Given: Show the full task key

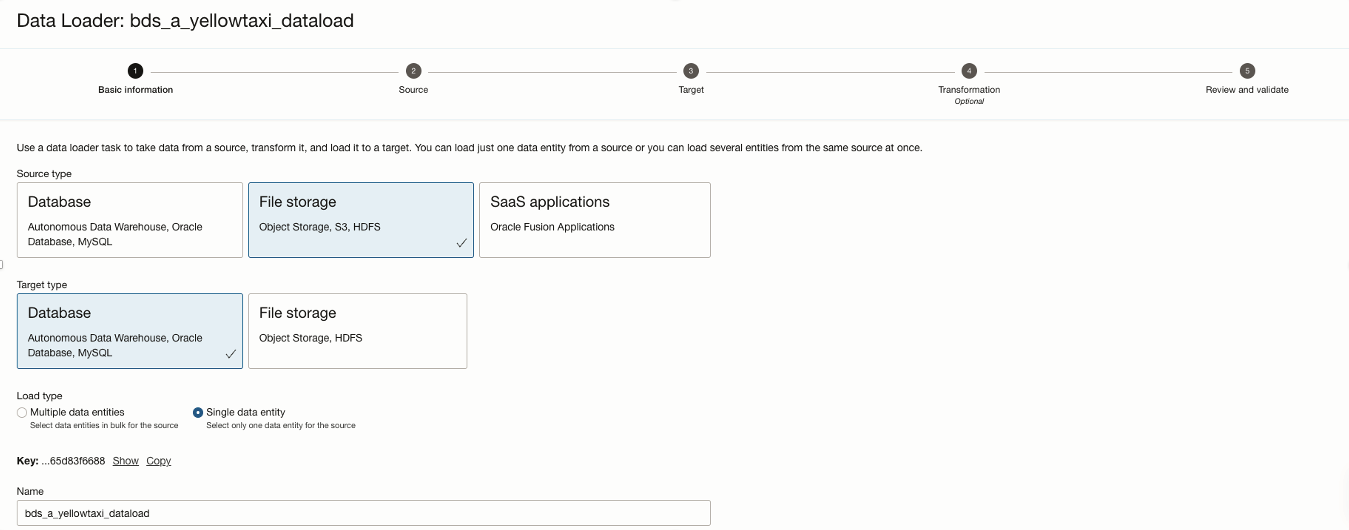Looking at the screenshot, I should coord(125,461).
